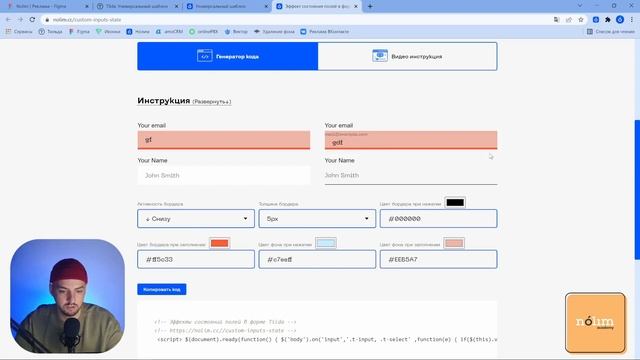Screen dimensions: 640x360
Task: Click the padlock icon in address bar
Action: (x=47, y=20)
